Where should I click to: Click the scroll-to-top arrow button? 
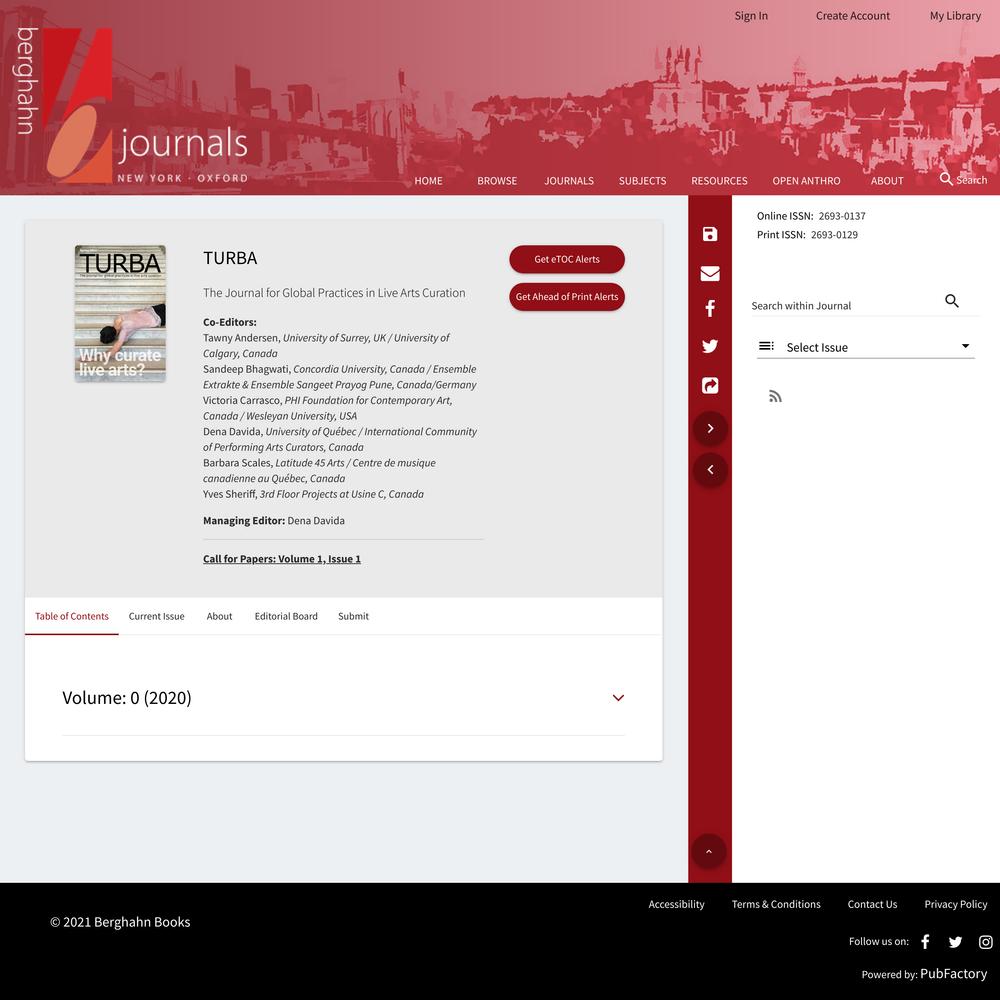point(709,851)
